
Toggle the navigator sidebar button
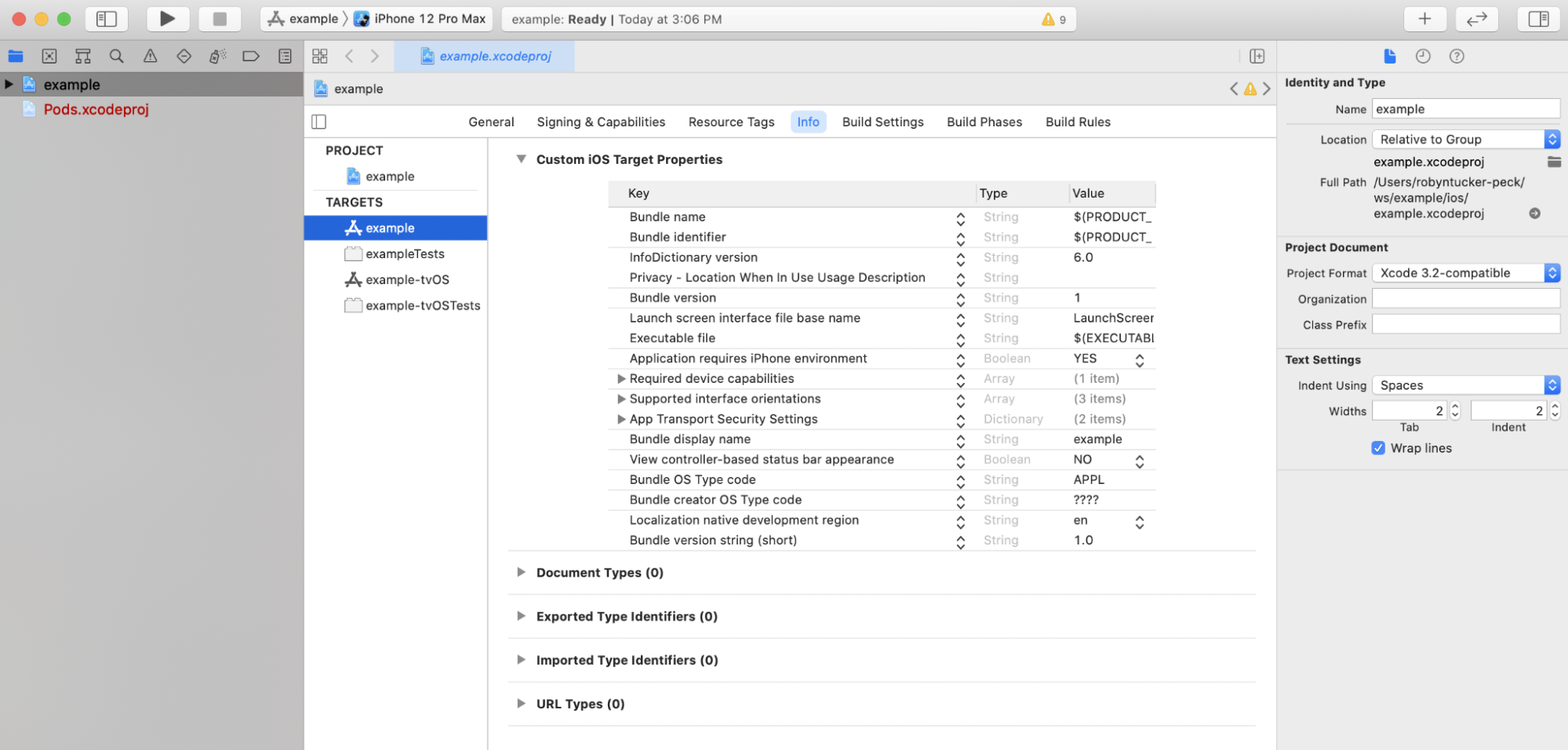107,19
